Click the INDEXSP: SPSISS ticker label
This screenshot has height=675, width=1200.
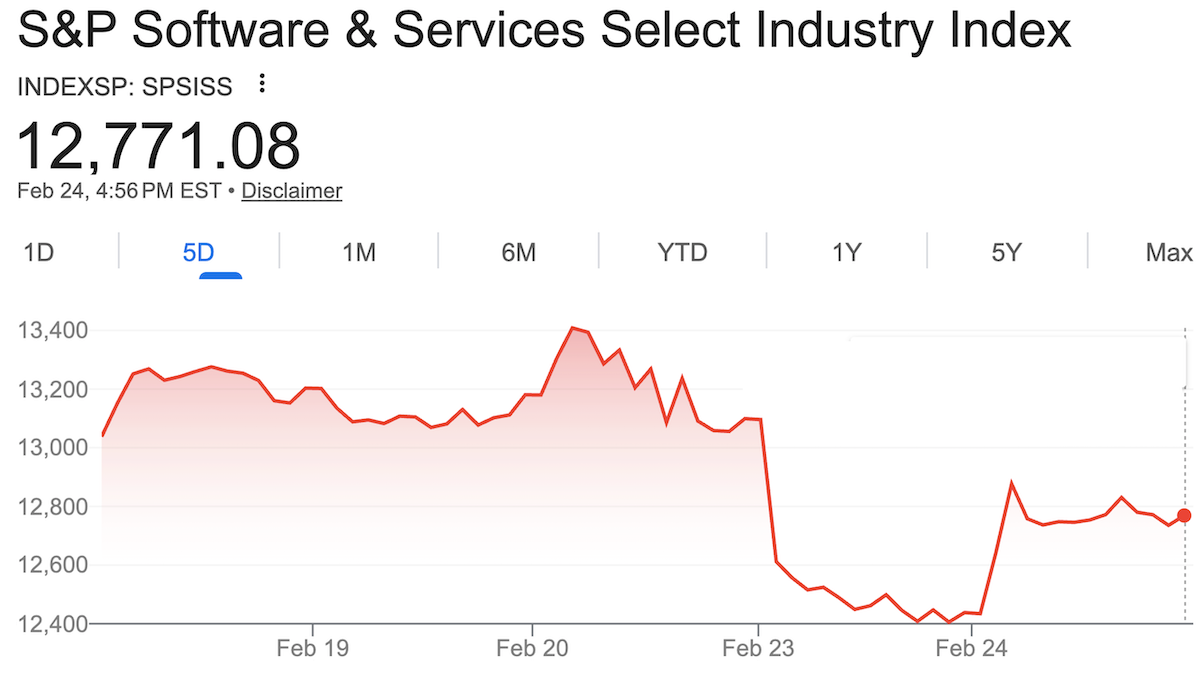(123, 86)
